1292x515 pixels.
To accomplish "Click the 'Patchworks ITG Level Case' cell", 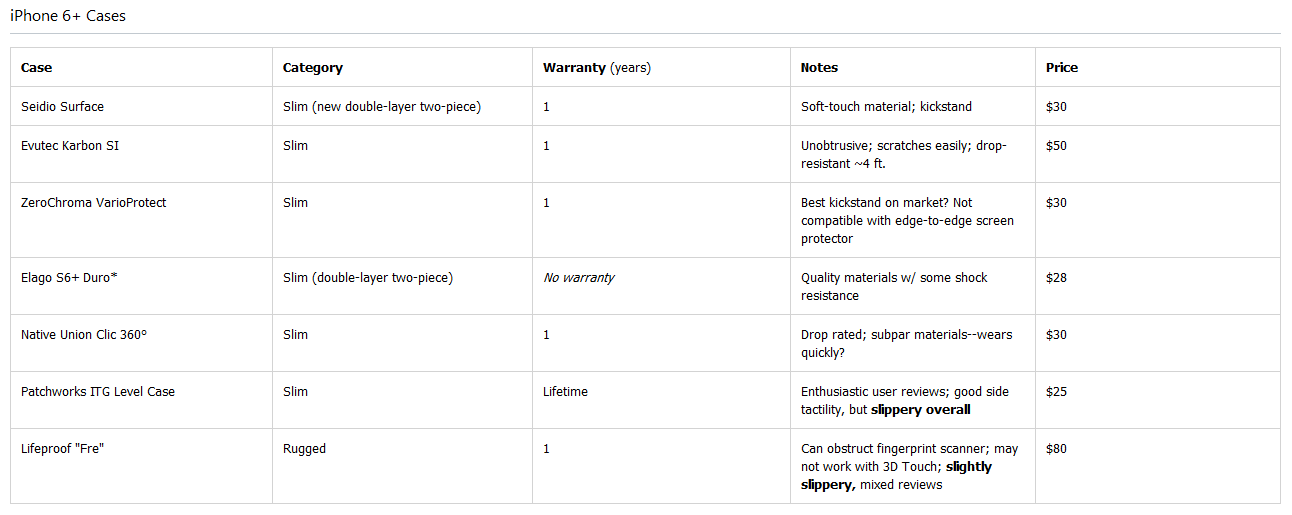I will pos(97,392).
